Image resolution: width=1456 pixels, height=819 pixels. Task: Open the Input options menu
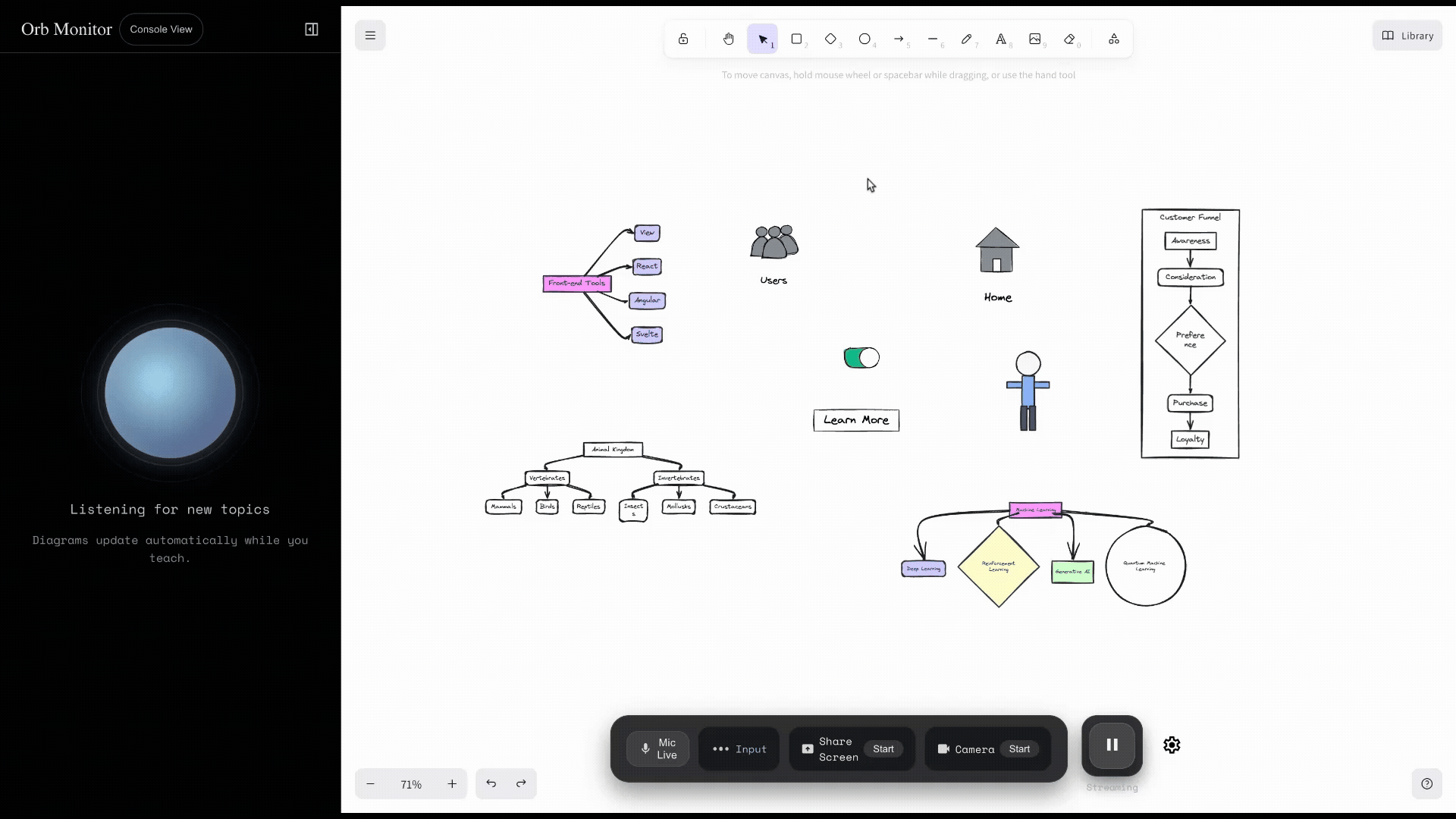pyautogui.click(x=739, y=749)
